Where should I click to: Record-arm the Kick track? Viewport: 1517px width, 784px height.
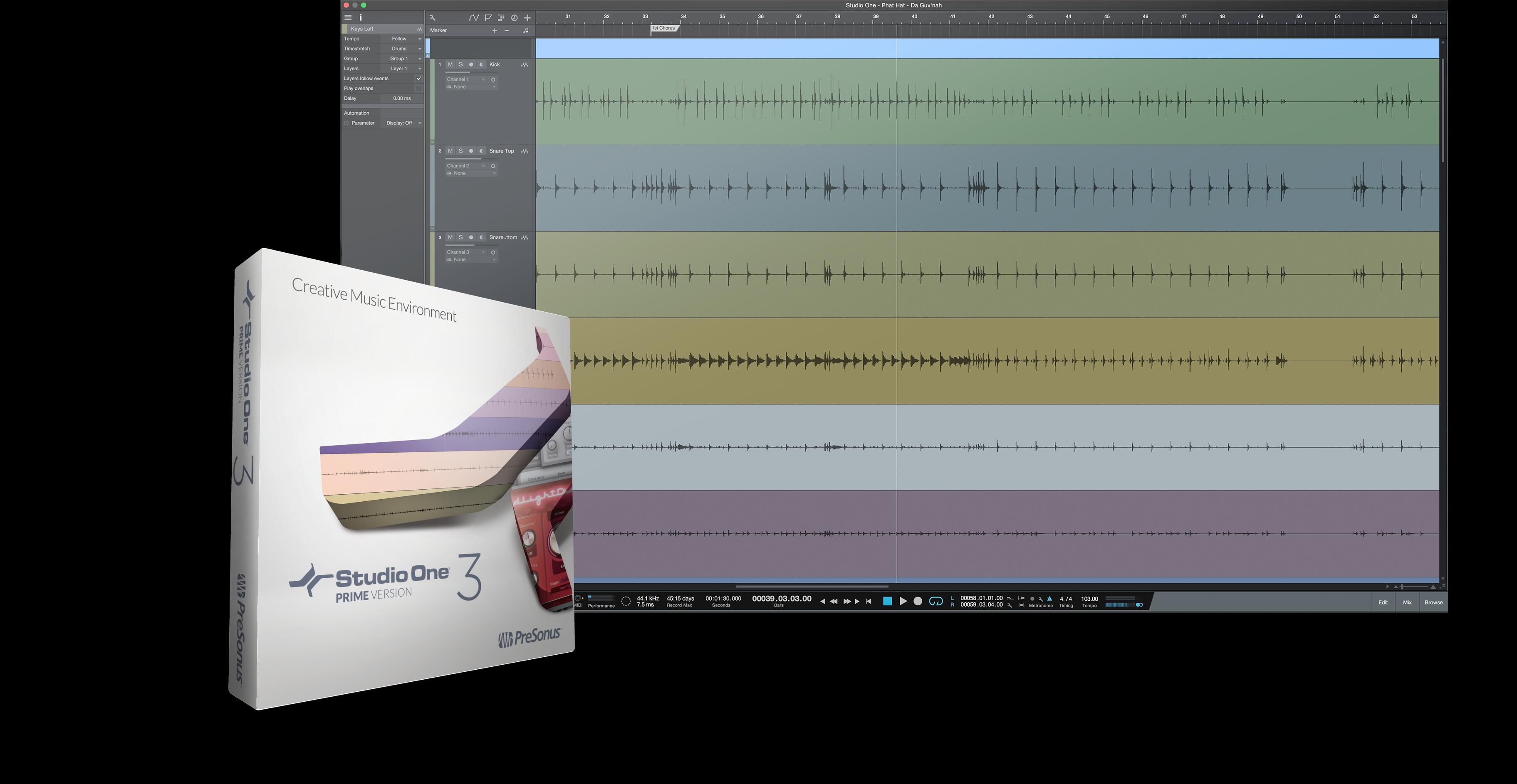(x=471, y=65)
